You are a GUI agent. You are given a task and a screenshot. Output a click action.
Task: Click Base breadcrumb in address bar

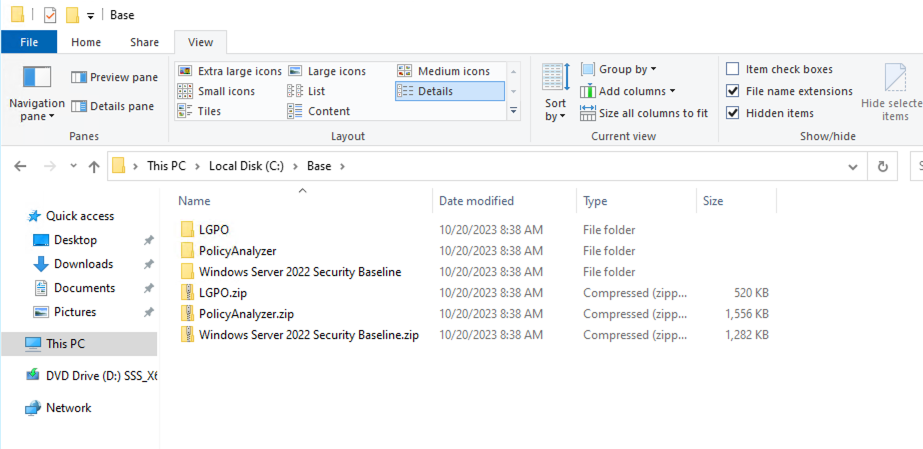pos(319,167)
